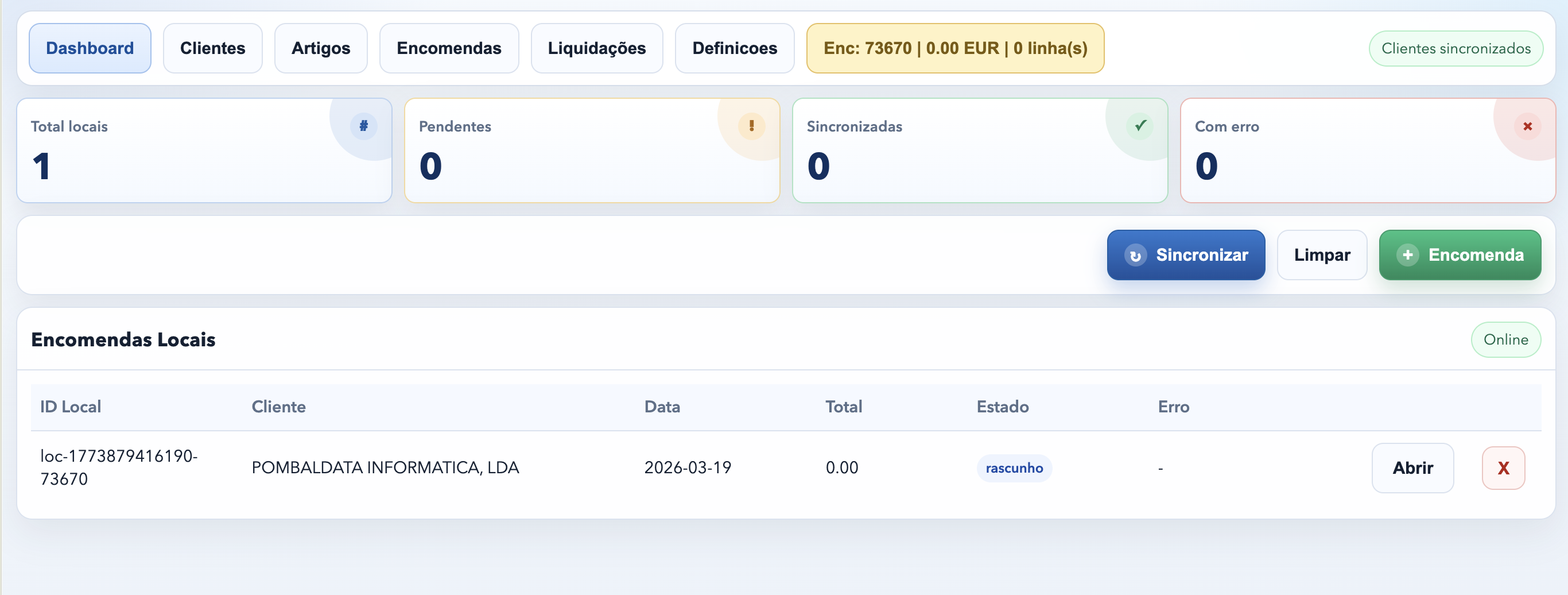Screen dimensions: 1568x595
Task: Click the Clientes sincronizados status pill
Action: coord(1456,48)
